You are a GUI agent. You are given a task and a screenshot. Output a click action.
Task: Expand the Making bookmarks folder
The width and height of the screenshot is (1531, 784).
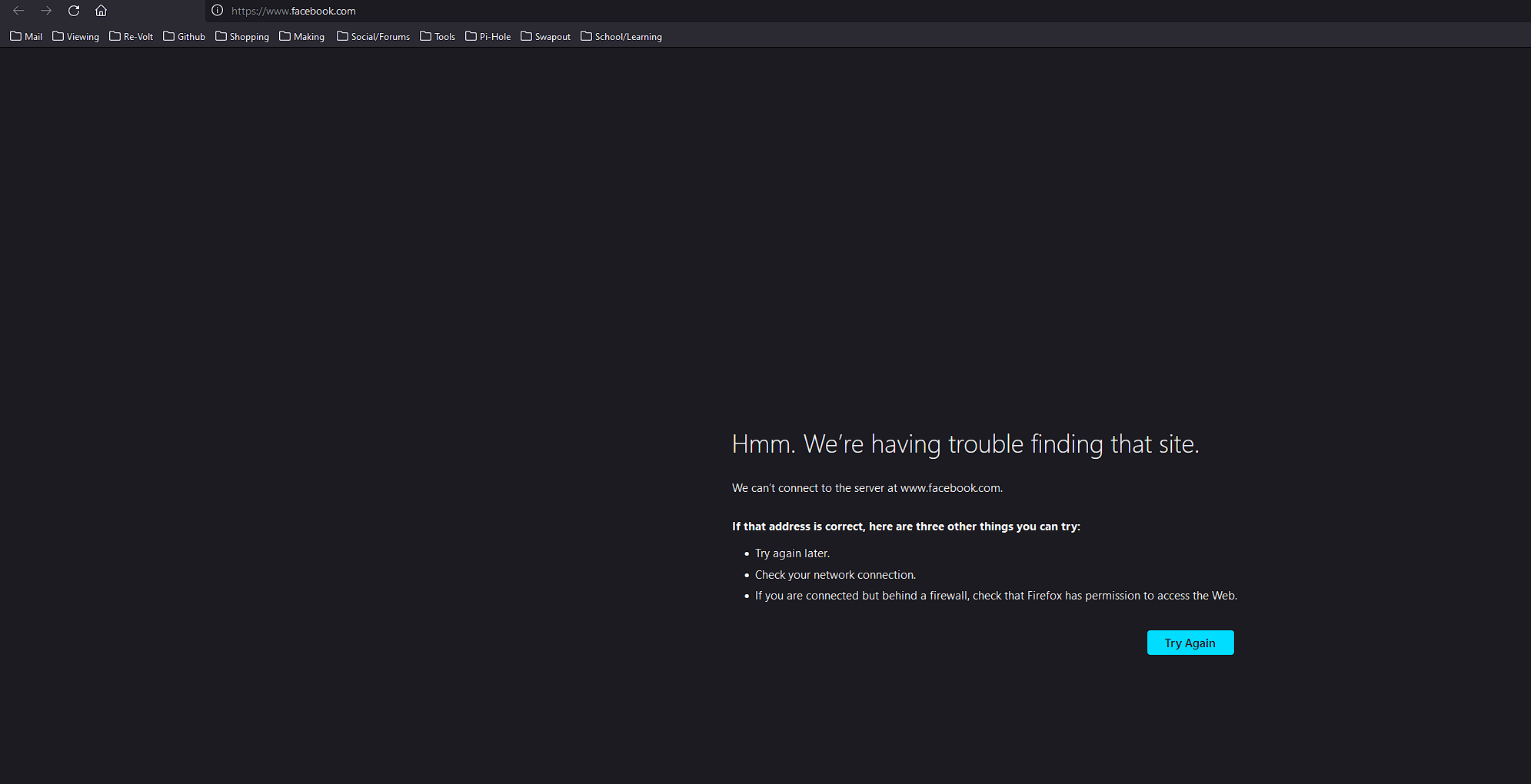pyautogui.click(x=301, y=36)
